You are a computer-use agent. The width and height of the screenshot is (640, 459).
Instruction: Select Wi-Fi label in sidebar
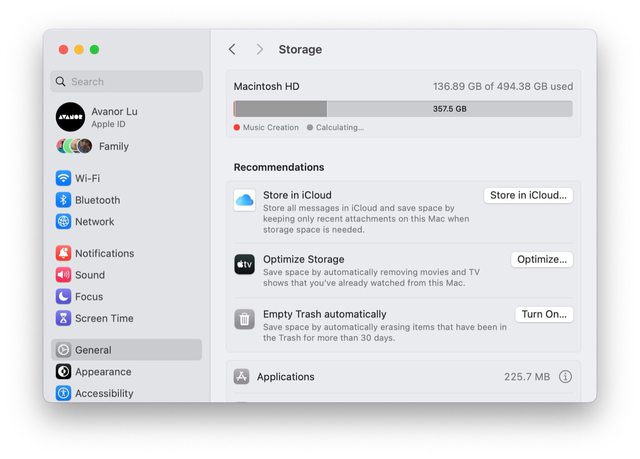coord(88,178)
